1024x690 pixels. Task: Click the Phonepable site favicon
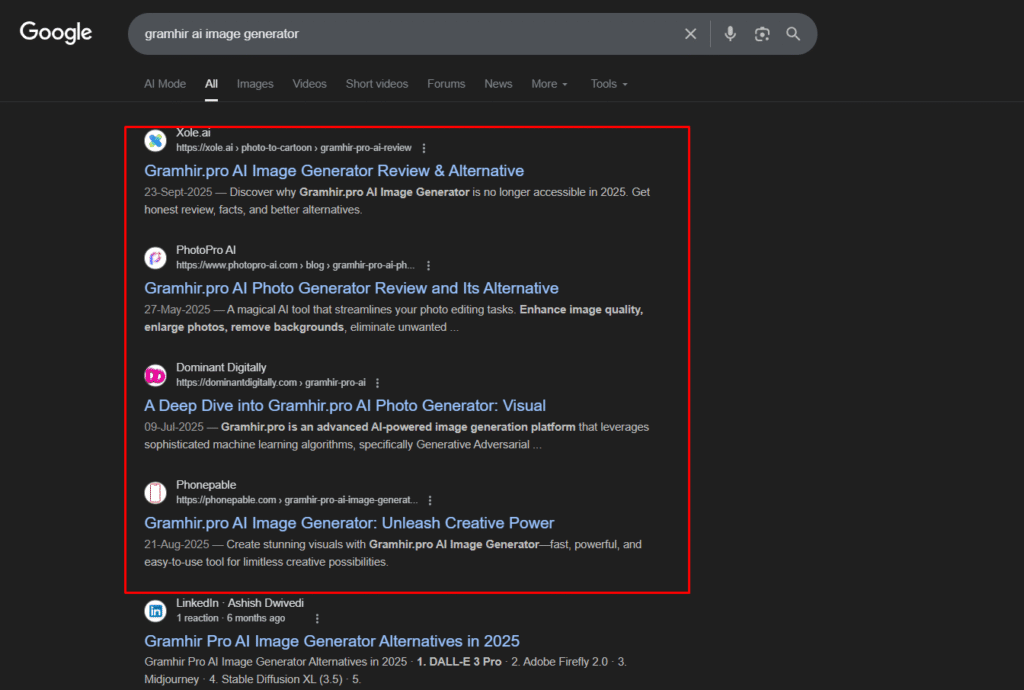[155, 493]
